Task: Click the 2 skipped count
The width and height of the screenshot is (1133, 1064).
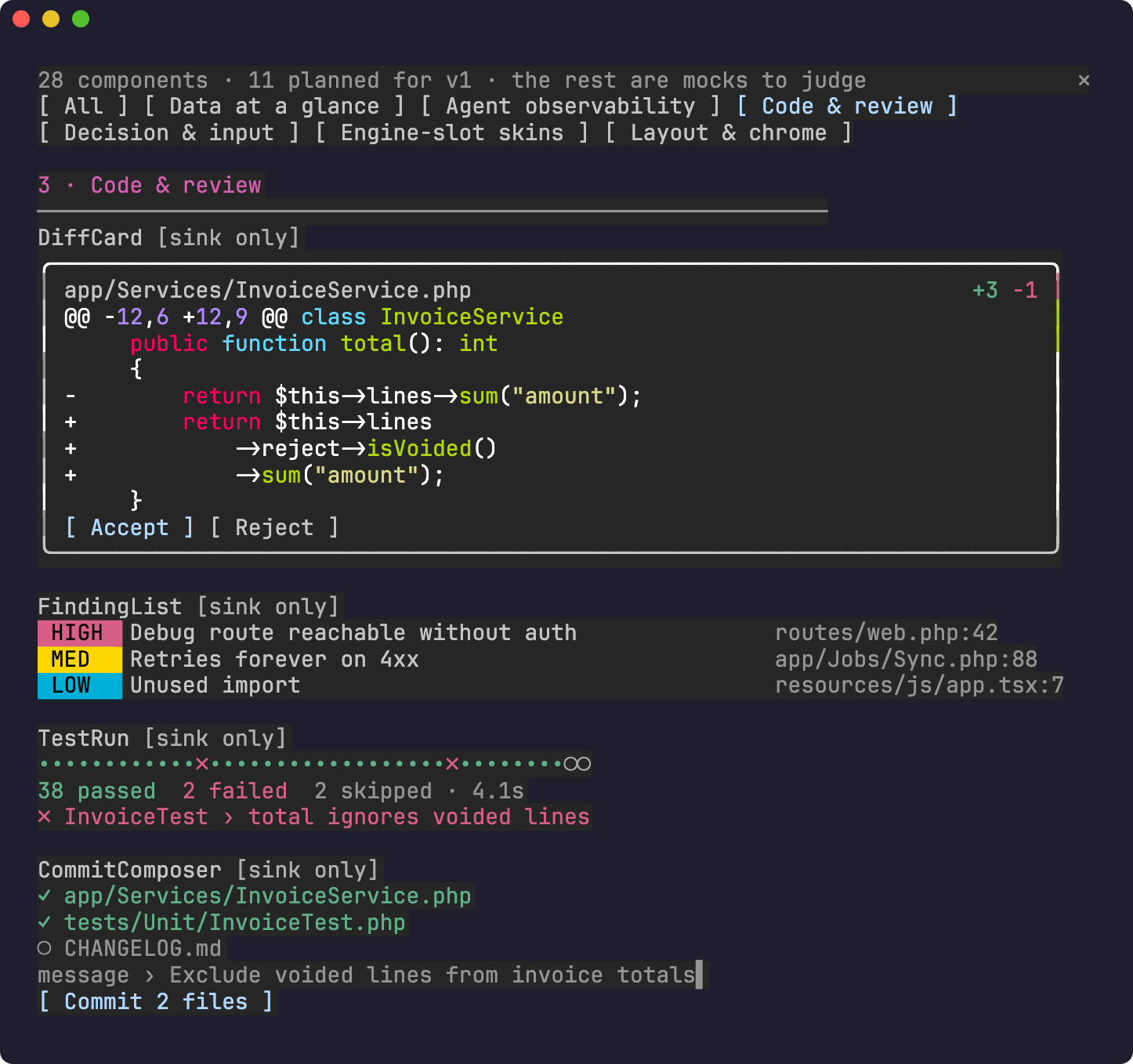Action: [x=373, y=791]
